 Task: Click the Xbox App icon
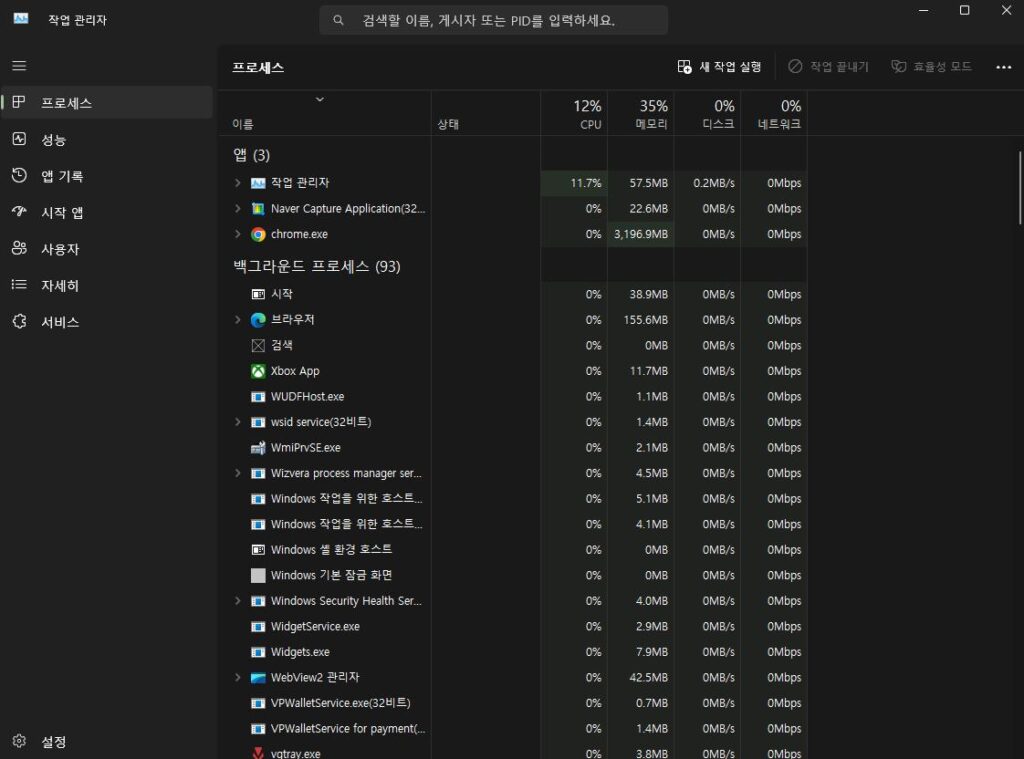(258, 371)
